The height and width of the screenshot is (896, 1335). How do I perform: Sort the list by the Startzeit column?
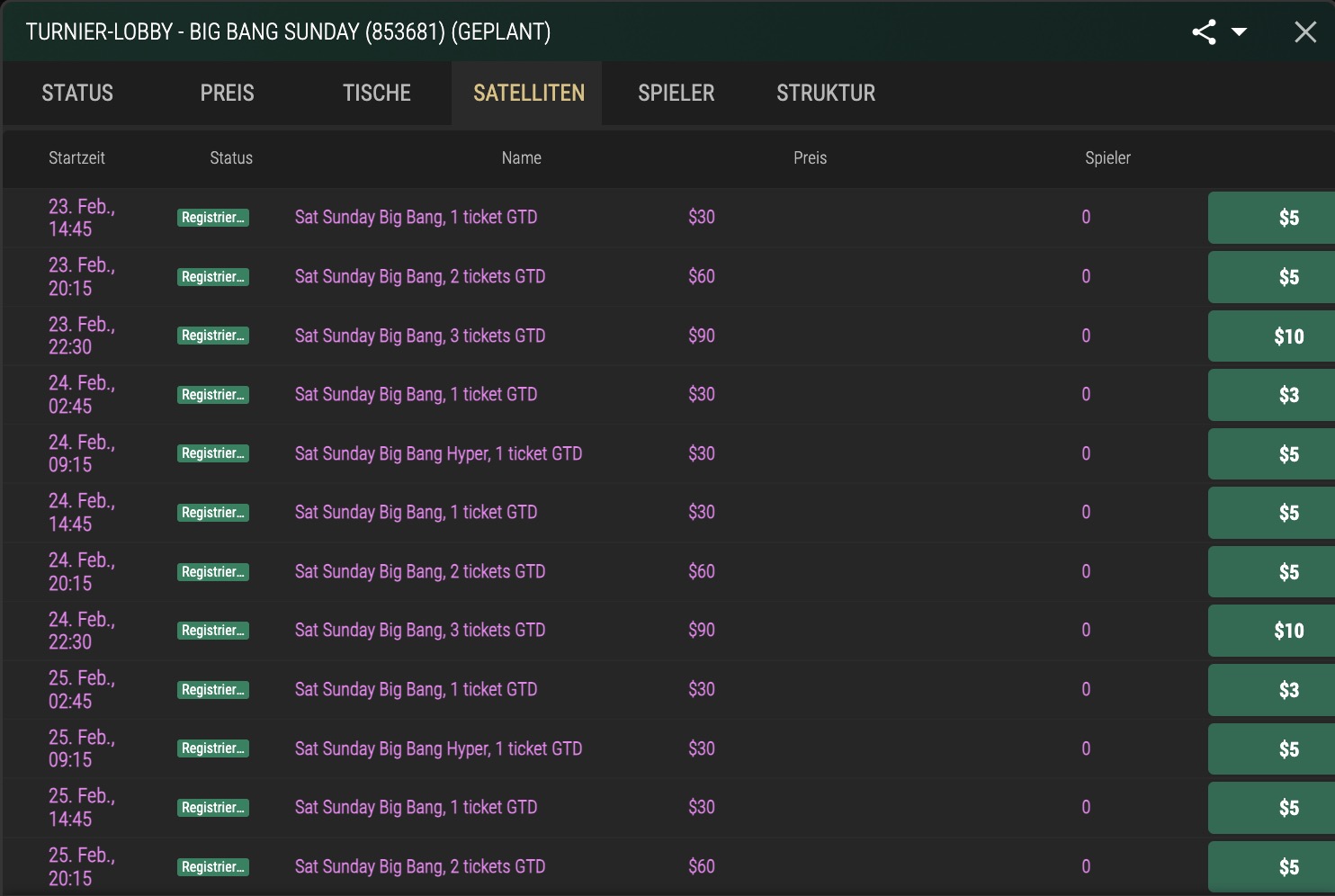(x=77, y=157)
